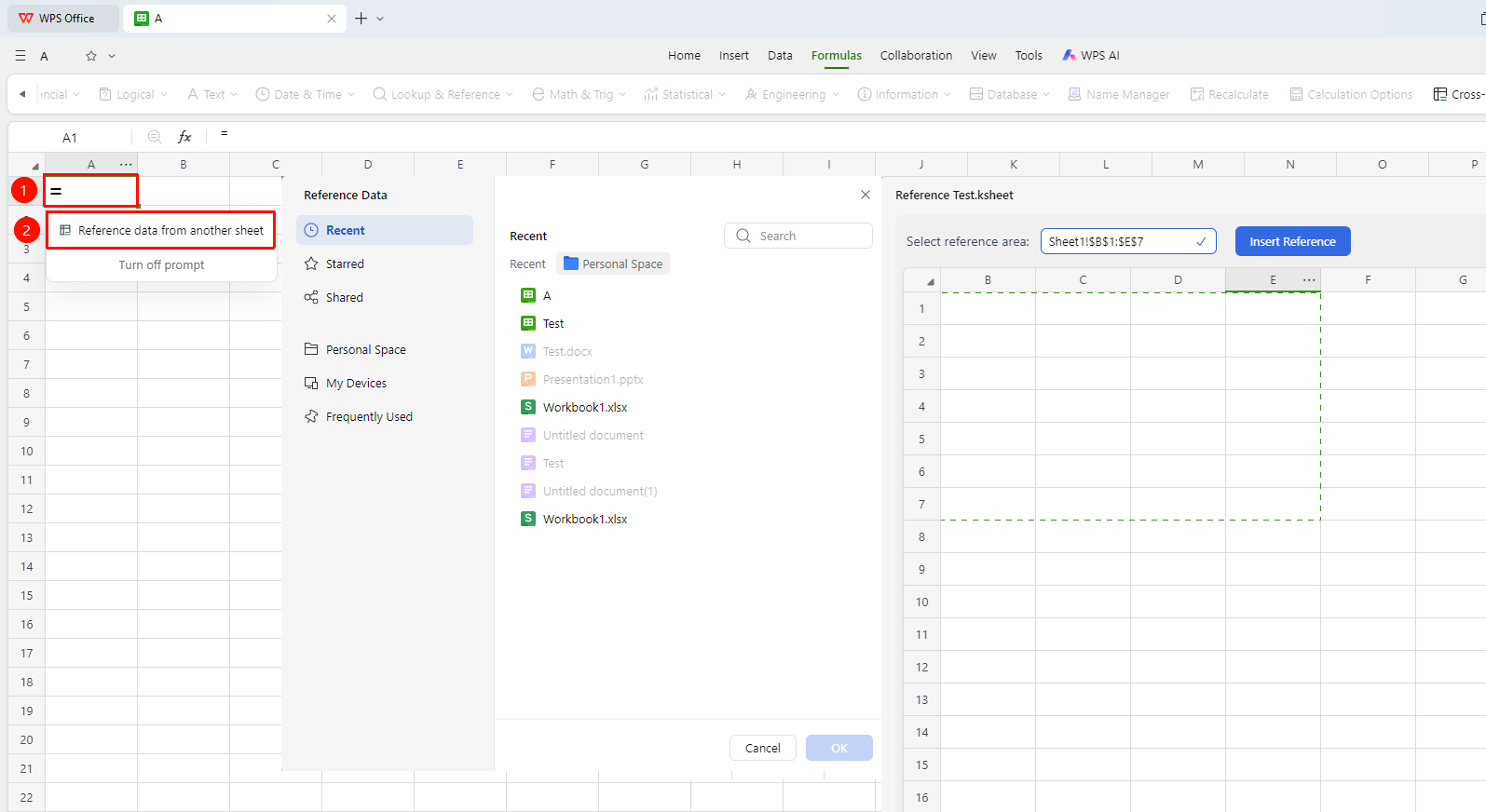
Task: Click the WPS AI menu item
Action: pyautogui.click(x=1091, y=55)
